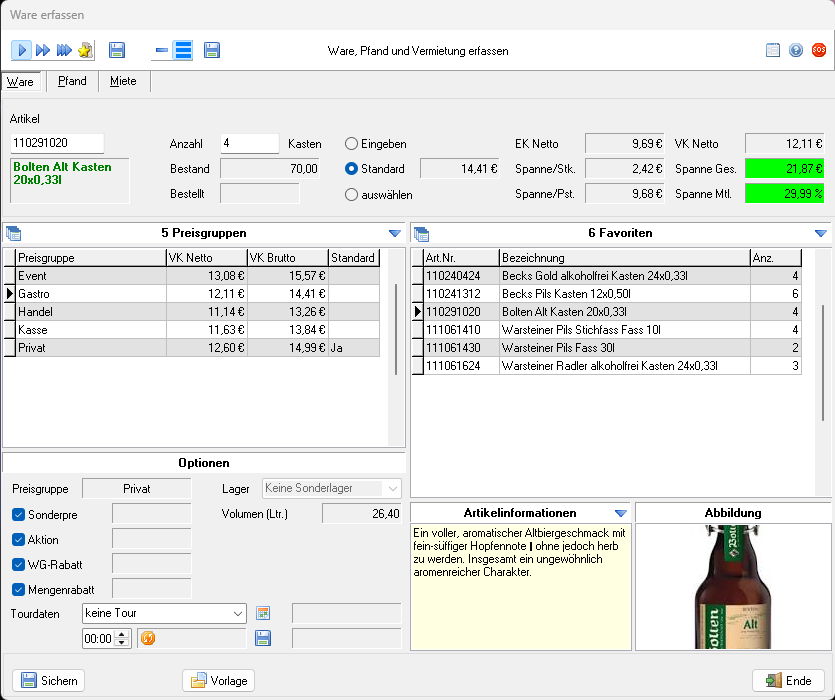Viewport: 835px width, 700px height.
Task: Collapse the 6 Favoriten panel arrow
Action: [821, 233]
